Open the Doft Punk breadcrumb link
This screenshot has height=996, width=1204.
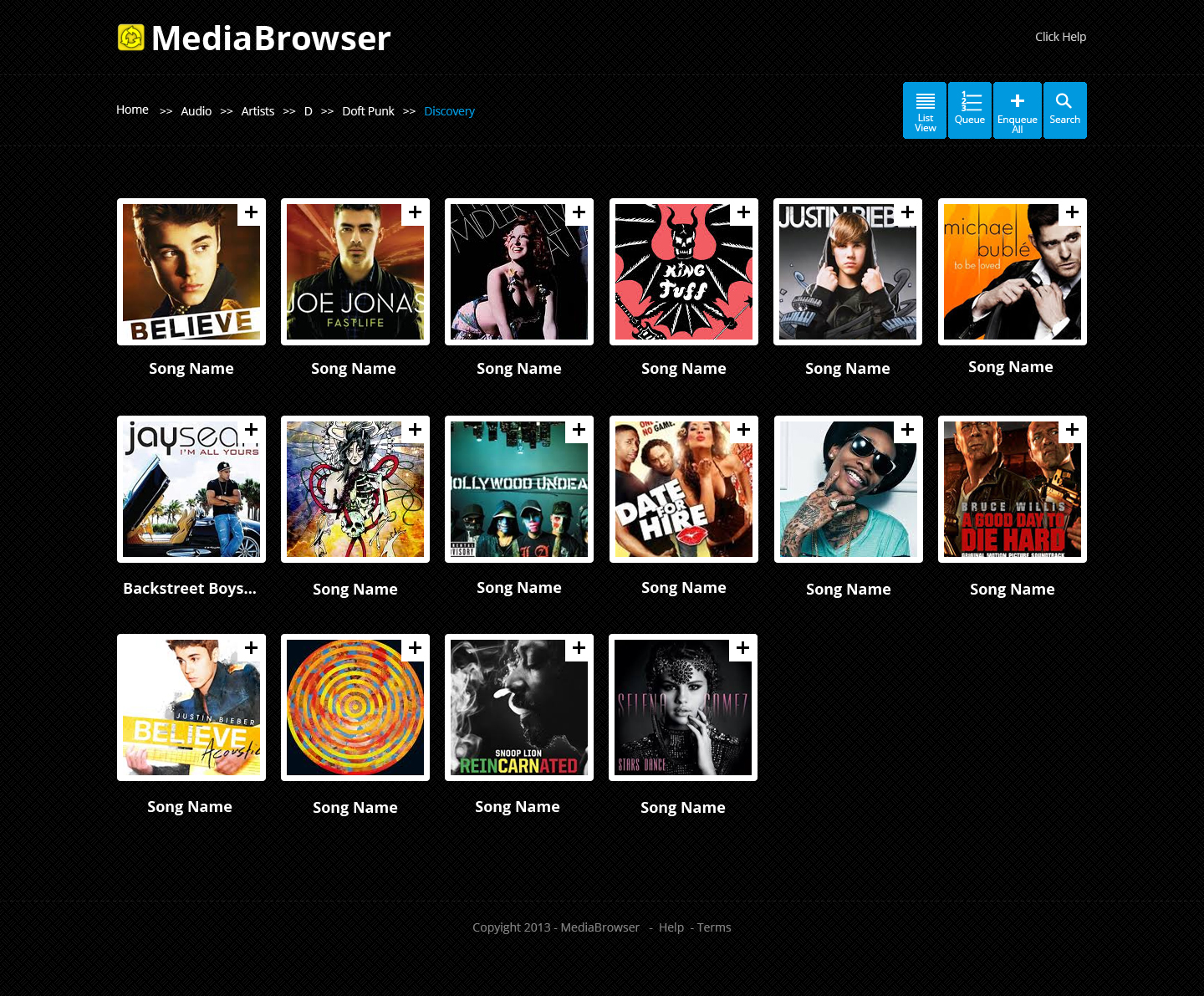tap(368, 111)
